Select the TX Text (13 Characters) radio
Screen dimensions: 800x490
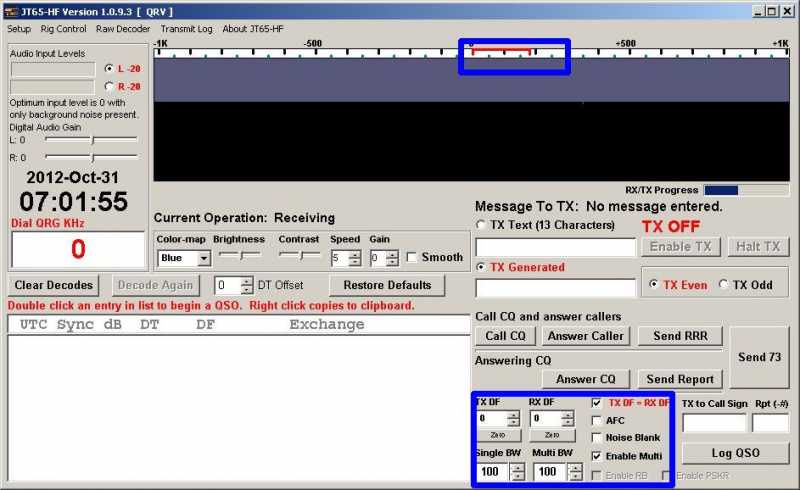click(480, 225)
